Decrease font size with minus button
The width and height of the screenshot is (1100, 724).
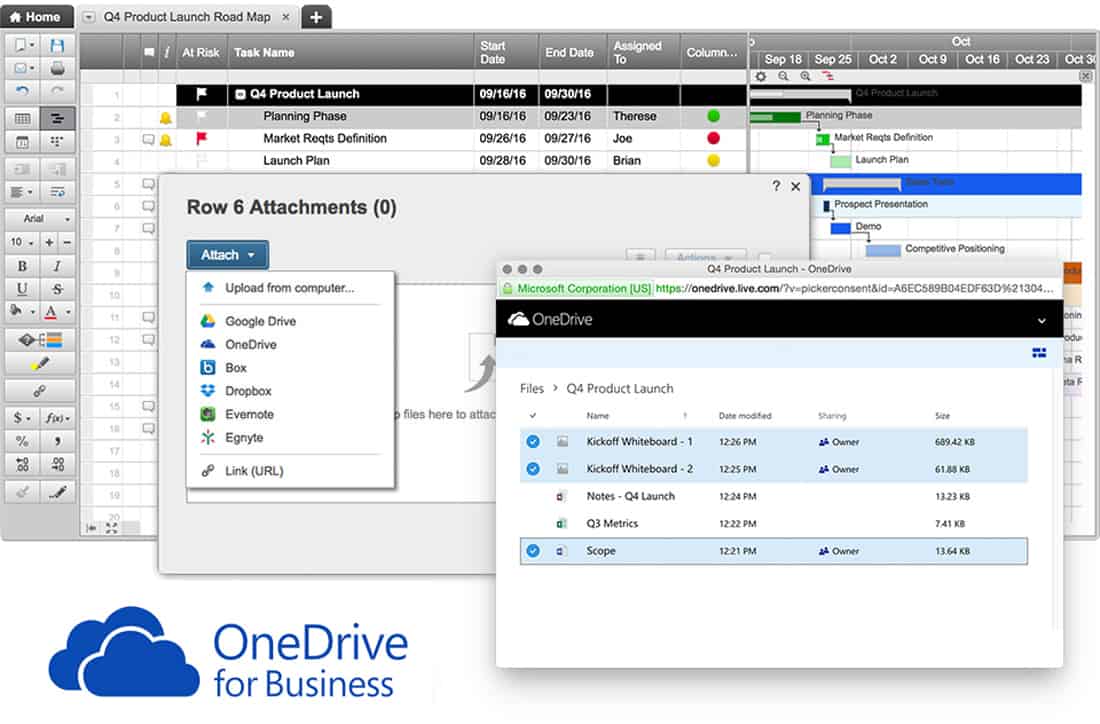click(x=67, y=242)
